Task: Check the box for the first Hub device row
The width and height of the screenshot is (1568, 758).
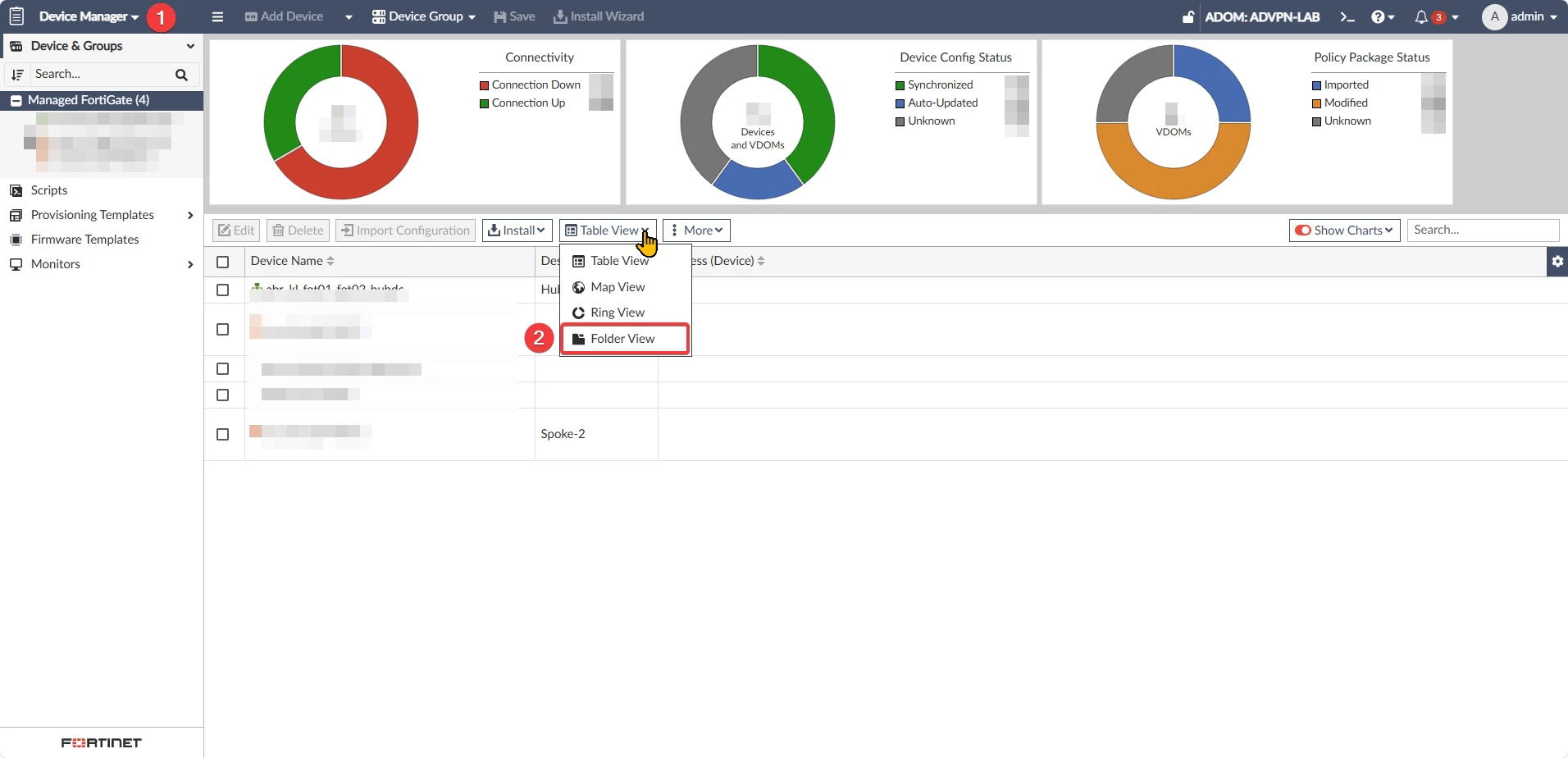Action: click(222, 290)
